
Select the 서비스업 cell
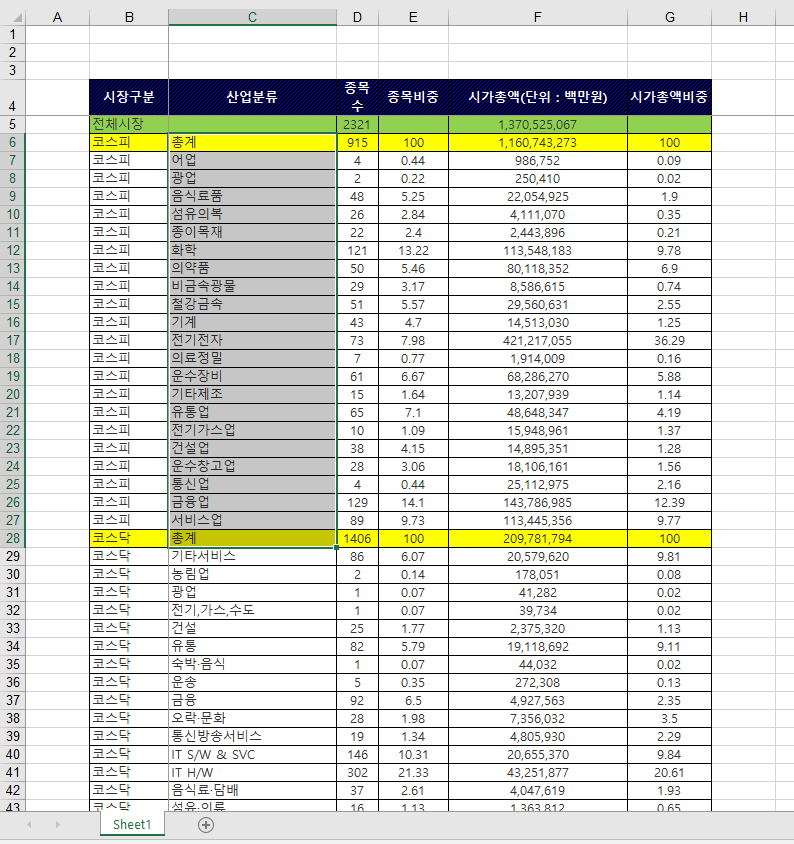pyautogui.click(x=252, y=521)
